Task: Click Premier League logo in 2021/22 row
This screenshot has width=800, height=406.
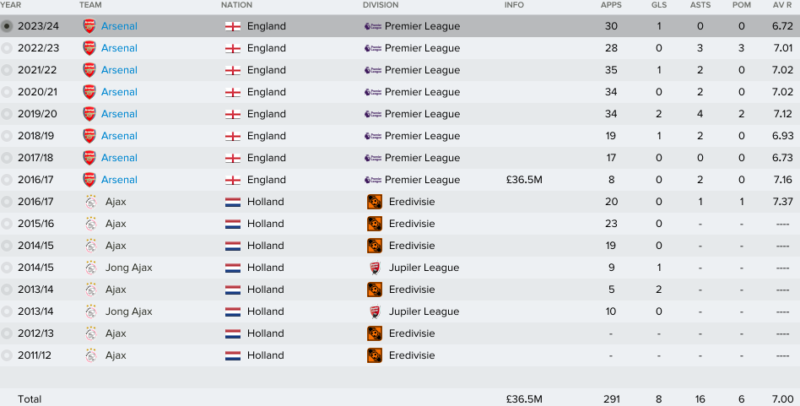Action: pyautogui.click(x=373, y=70)
